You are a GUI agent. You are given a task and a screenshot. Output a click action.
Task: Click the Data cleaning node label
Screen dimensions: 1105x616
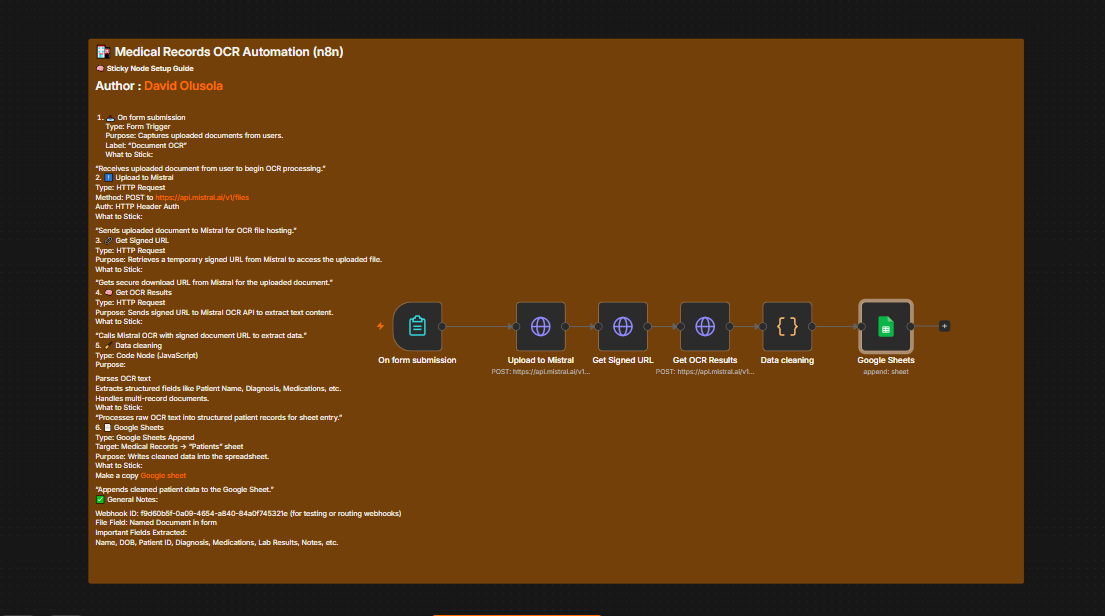click(787, 360)
